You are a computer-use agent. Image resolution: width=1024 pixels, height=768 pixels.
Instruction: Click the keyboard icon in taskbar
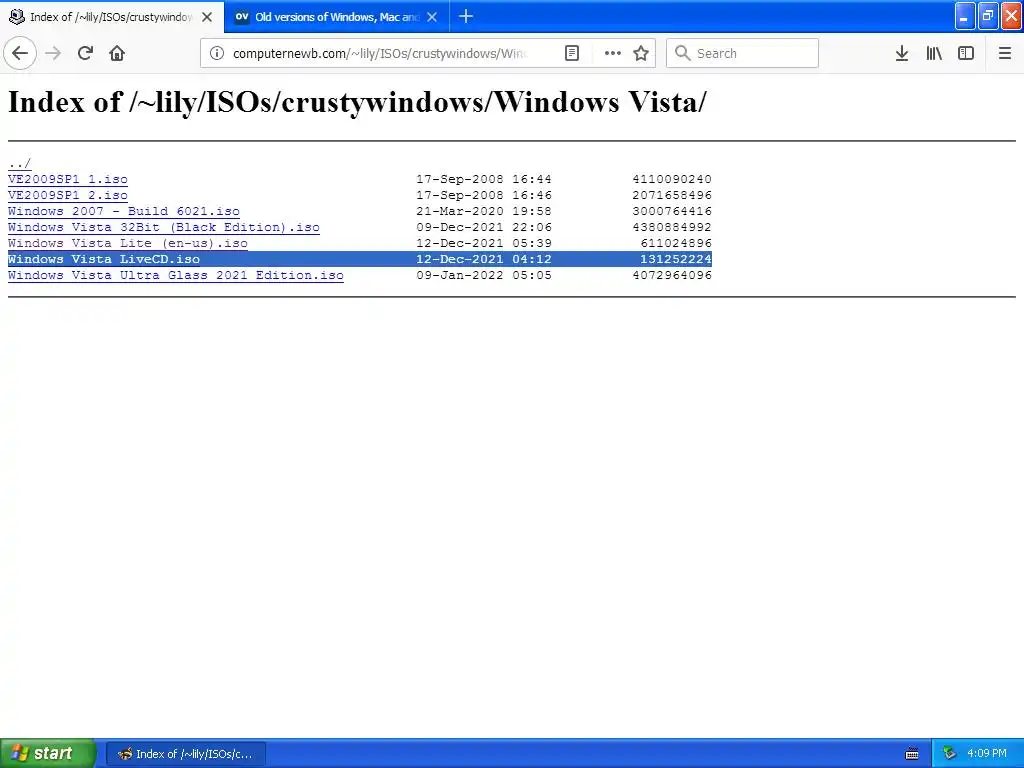(x=912, y=754)
